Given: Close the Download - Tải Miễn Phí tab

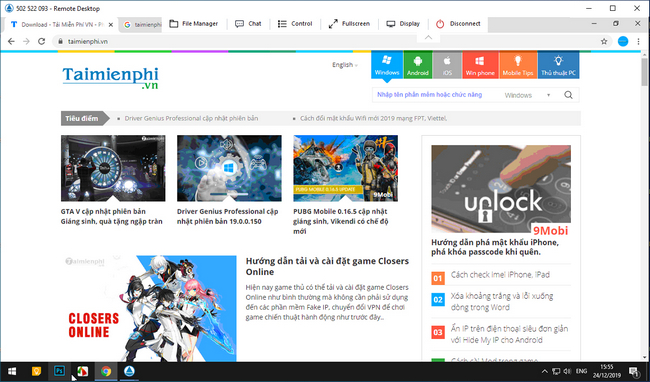Looking at the screenshot, I should (x=111, y=25).
